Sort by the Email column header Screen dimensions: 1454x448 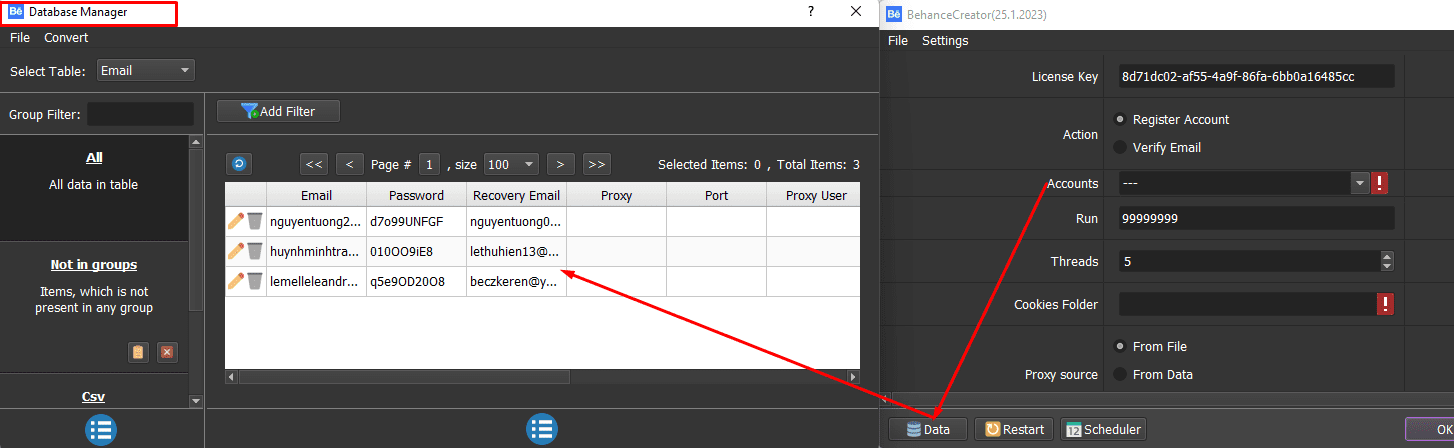[x=316, y=195]
